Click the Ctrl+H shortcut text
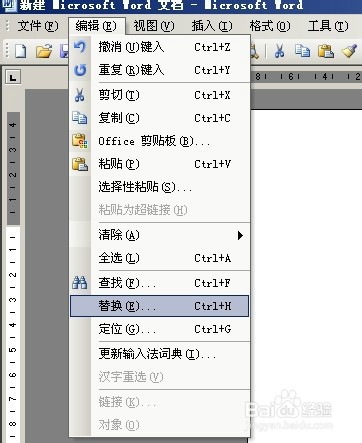The height and width of the screenshot is (443, 362). click(213, 306)
